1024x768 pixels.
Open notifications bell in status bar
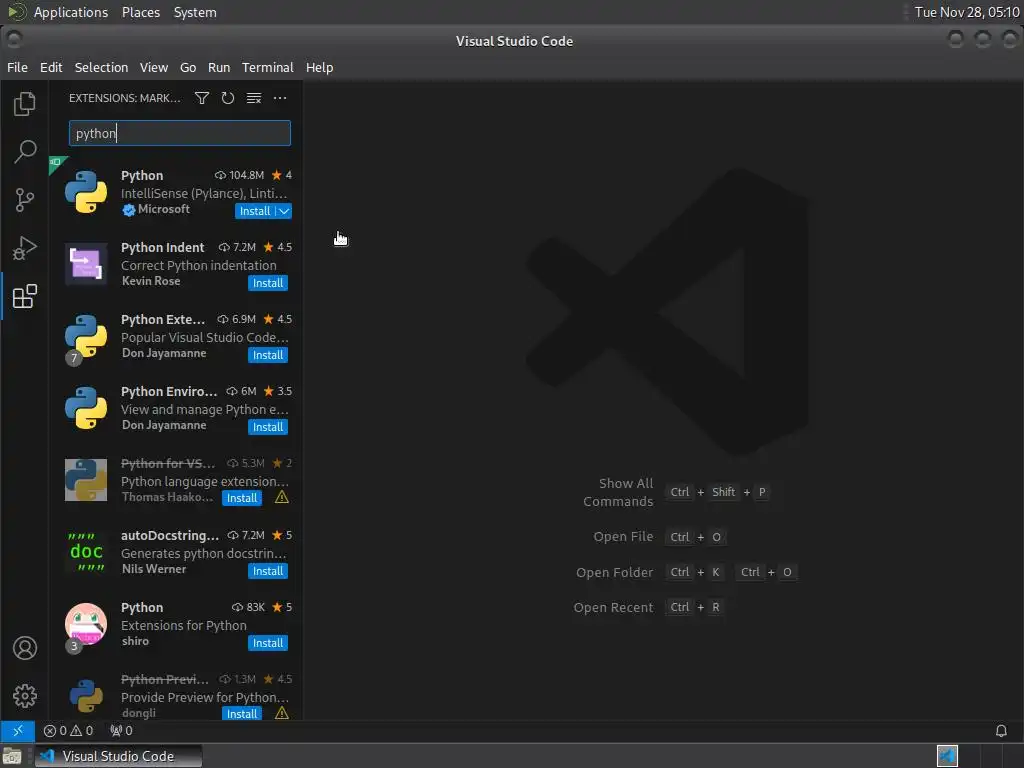click(1001, 730)
